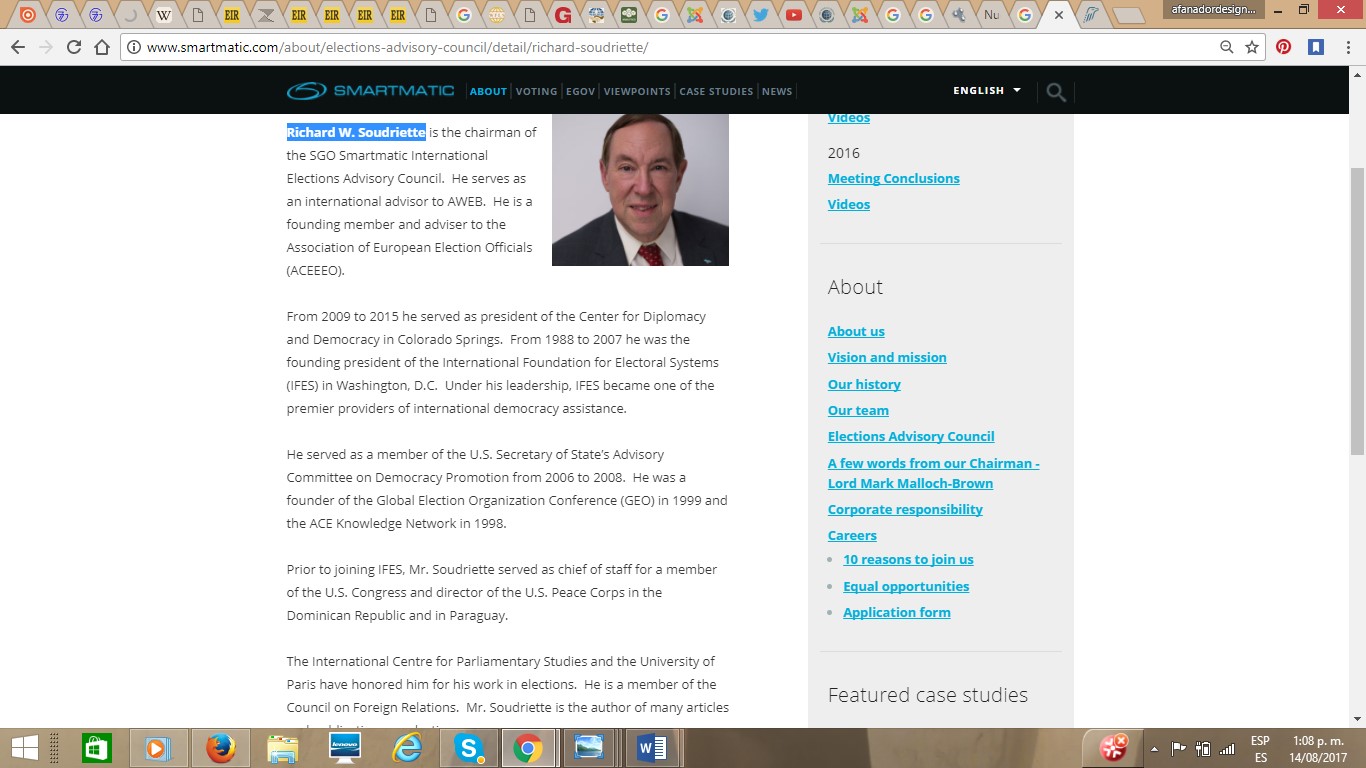The image size is (1366, 768).
Task: Open the VIEWPOINTS menu
Action: [637, 91]
